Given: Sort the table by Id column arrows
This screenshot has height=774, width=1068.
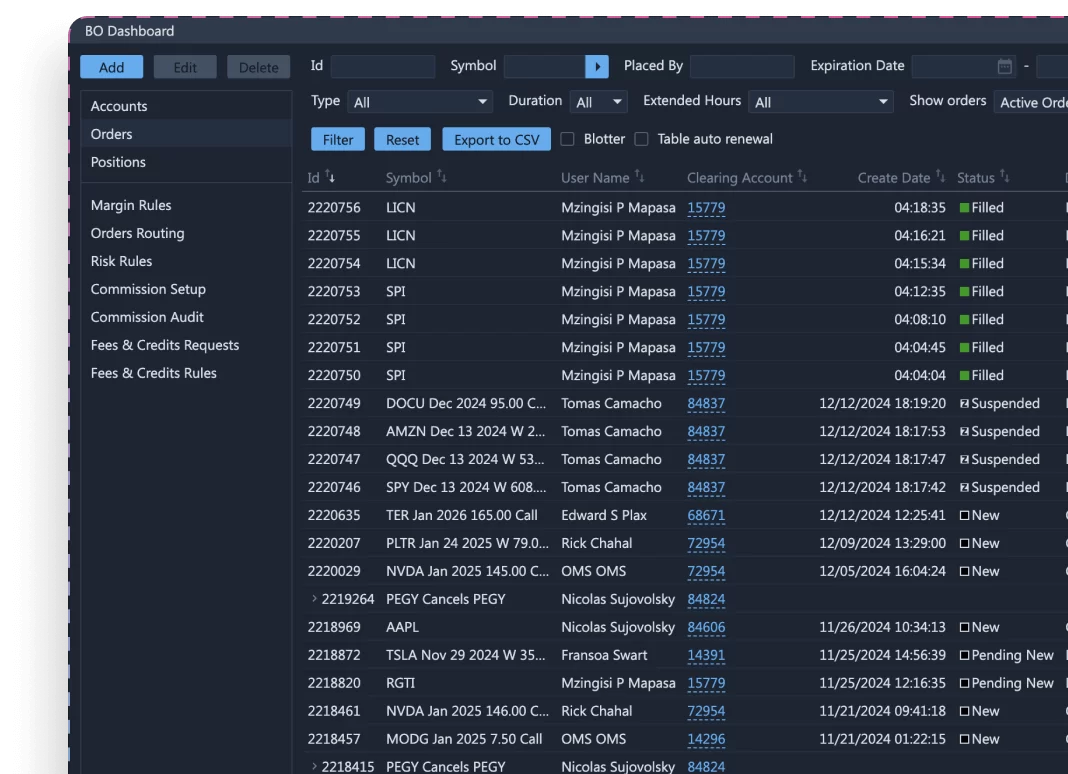Looking at the screenshot, I should point(330,177).
